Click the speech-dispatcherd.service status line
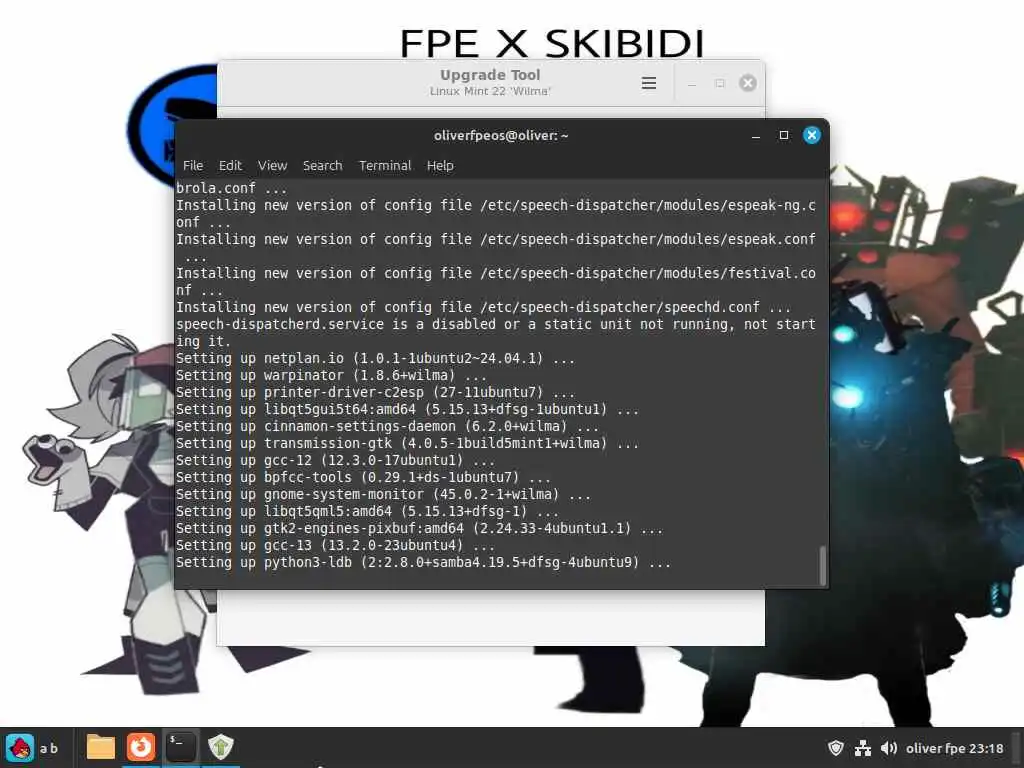Image resolution: width=1024 pixels, height=768 pixels. [496, 333]
